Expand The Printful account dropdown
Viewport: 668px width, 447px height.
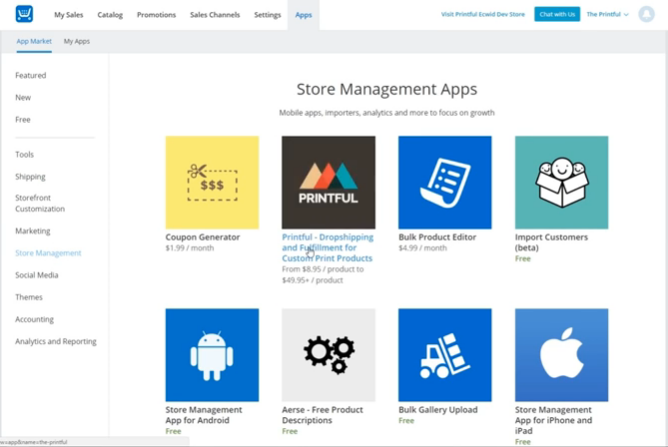607,14
